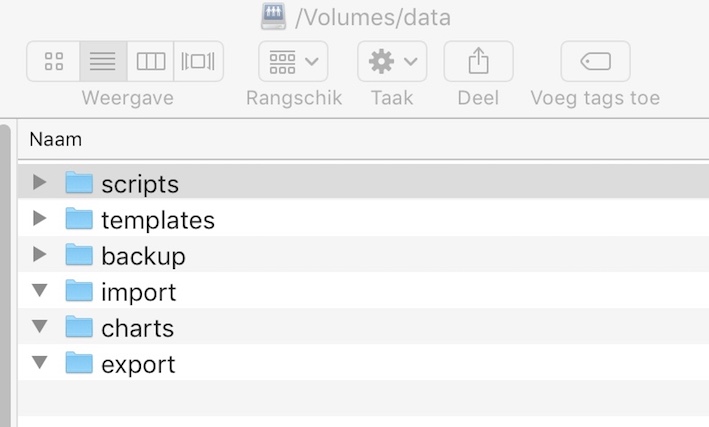The image size is (709, 427).
Task: Expand the templates folder triangle
Action: pos(40,218)
